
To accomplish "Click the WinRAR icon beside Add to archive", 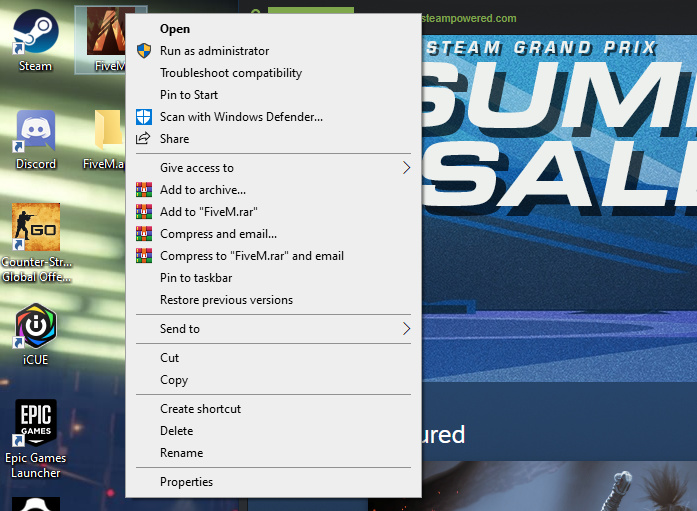I will coord(144,190).
